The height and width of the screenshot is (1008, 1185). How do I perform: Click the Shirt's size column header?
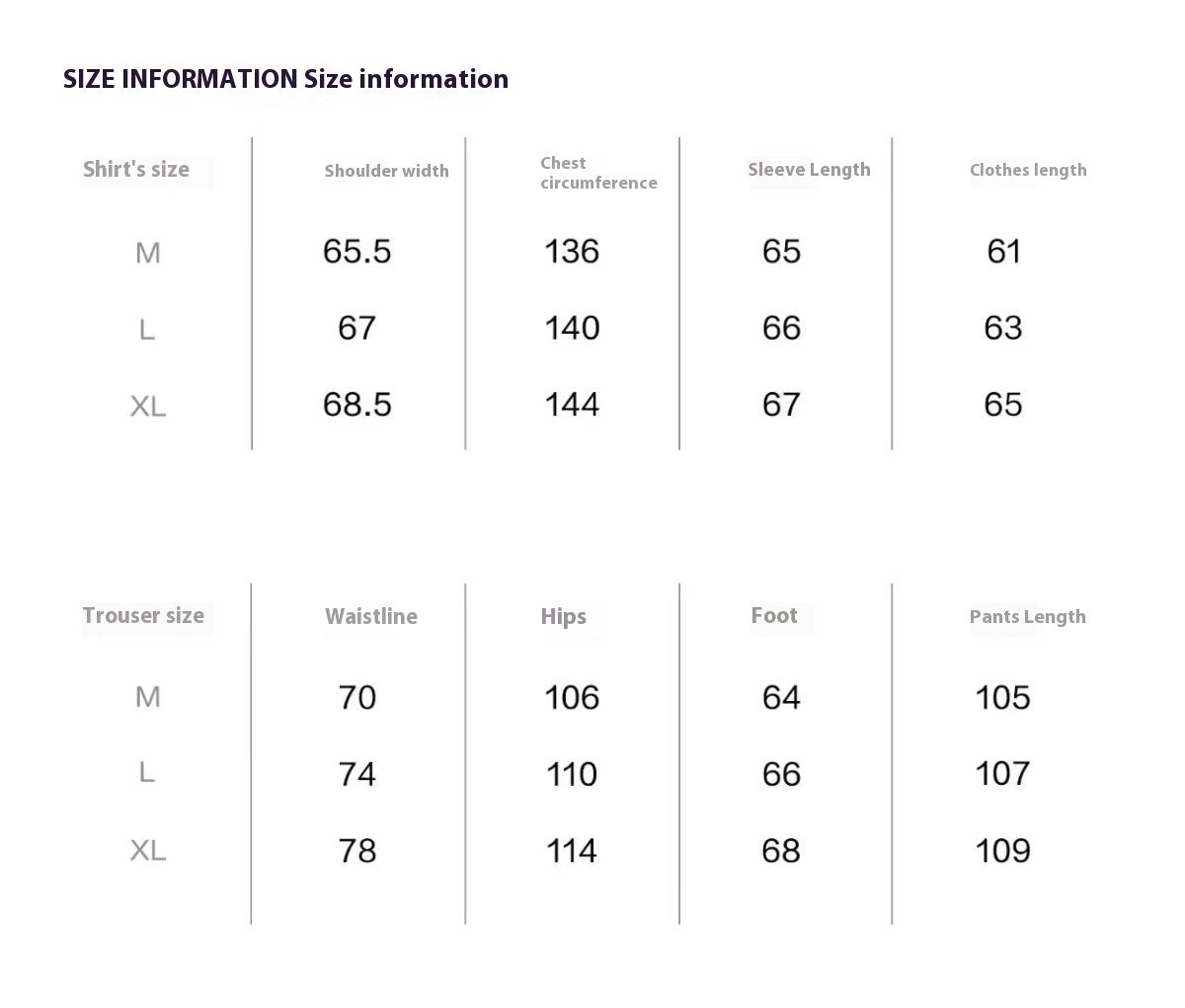click(x=136, y=170)
